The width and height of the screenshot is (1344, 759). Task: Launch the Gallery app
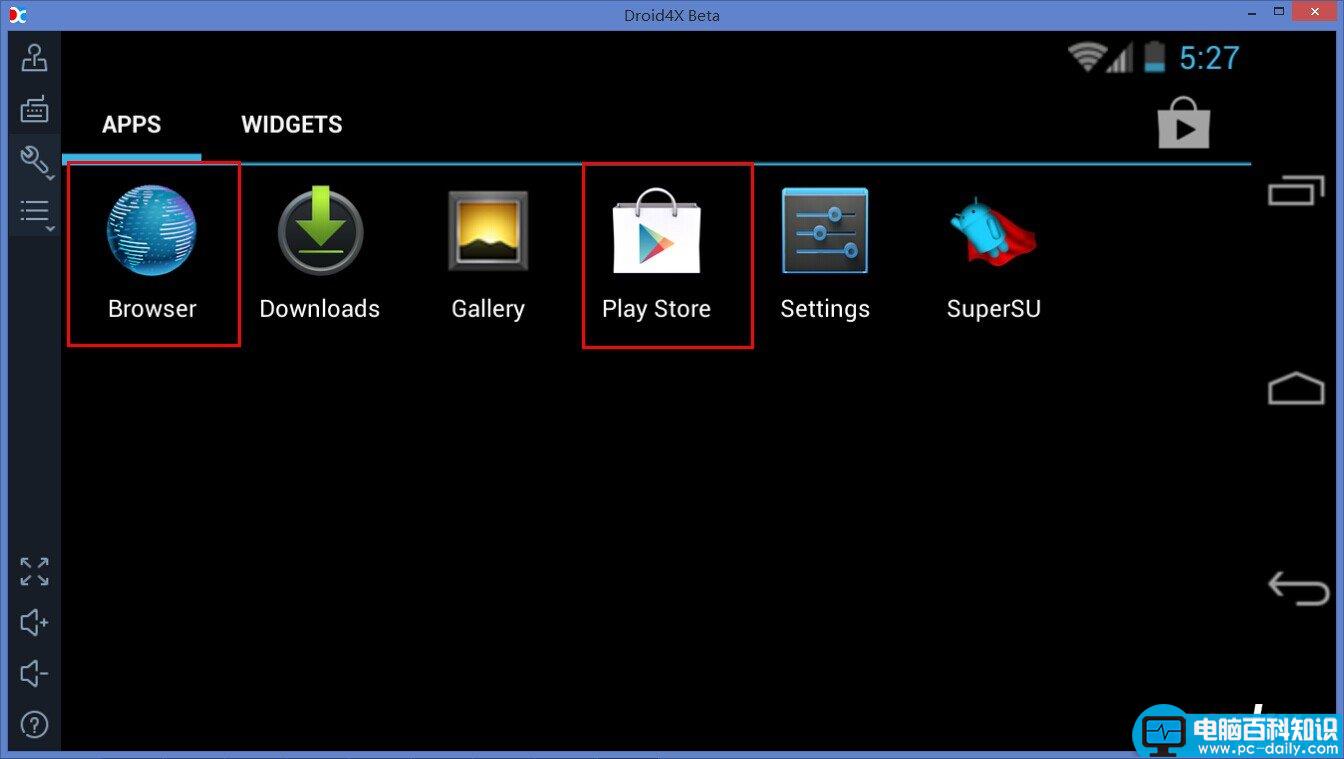point(488,254)
